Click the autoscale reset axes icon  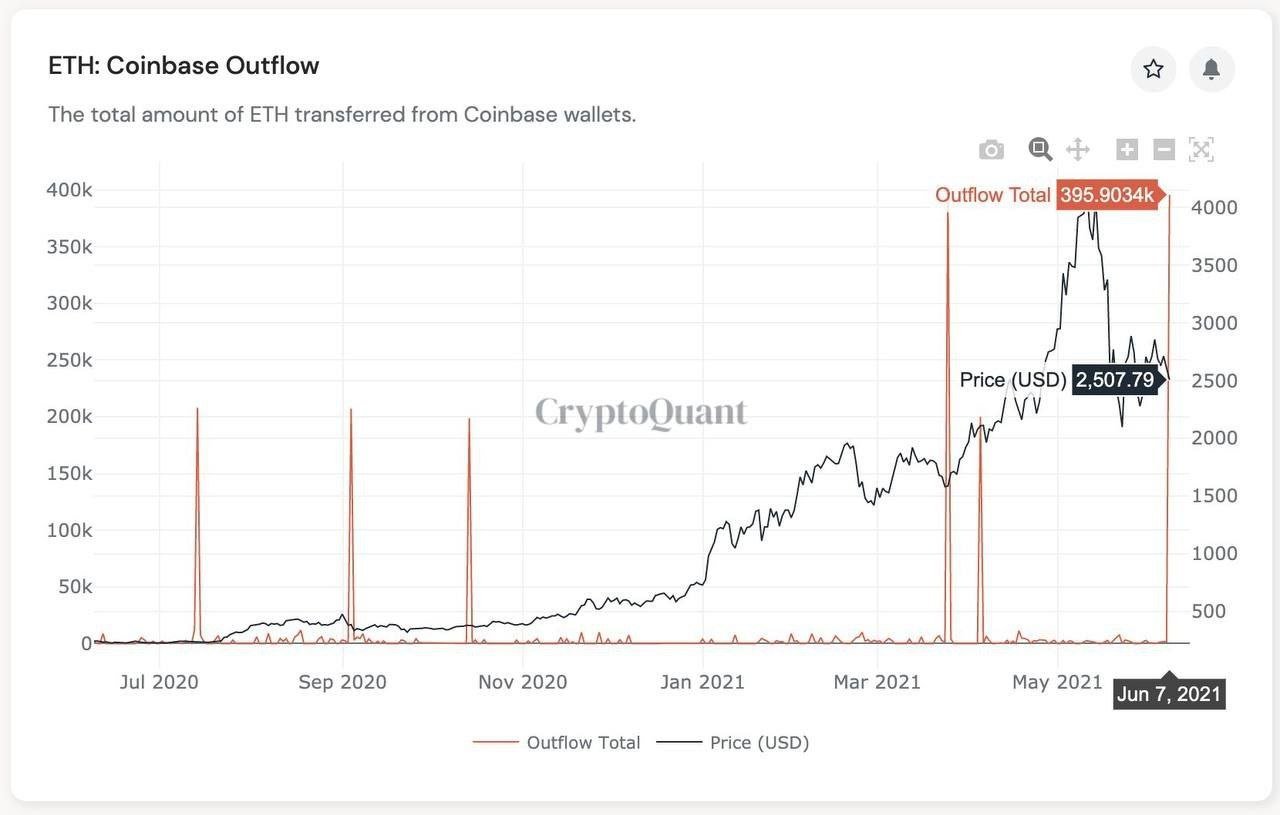1201,150
